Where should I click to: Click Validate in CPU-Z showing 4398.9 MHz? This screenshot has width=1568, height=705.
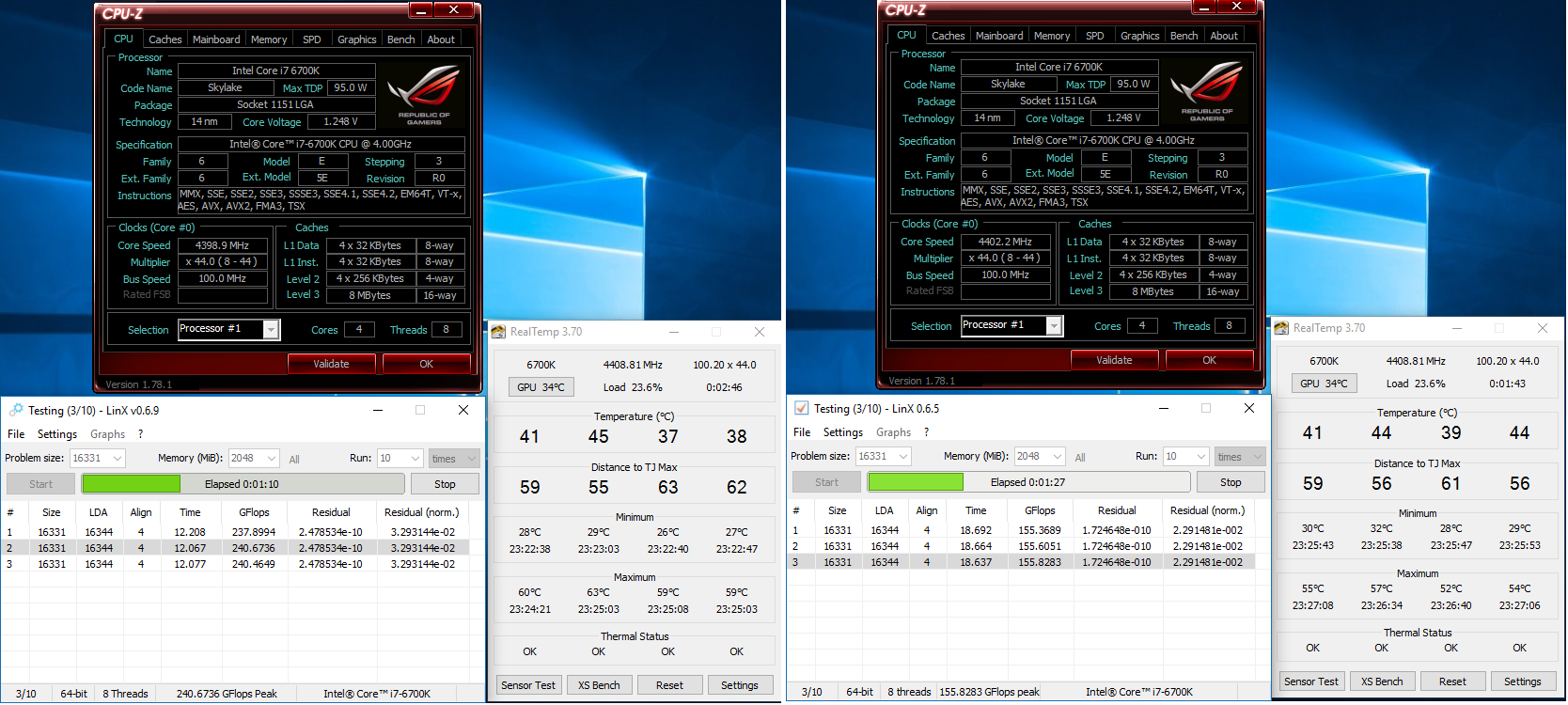(331, 364)
